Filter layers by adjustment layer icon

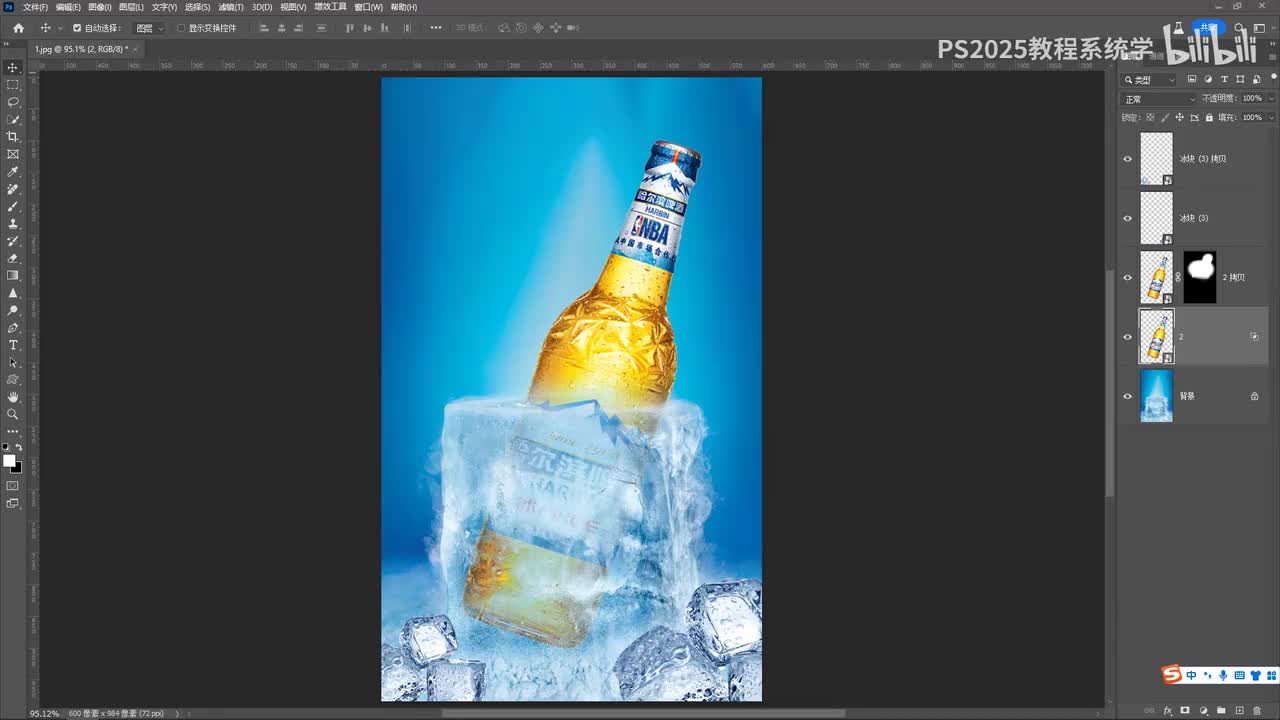tap(1208, 79)
